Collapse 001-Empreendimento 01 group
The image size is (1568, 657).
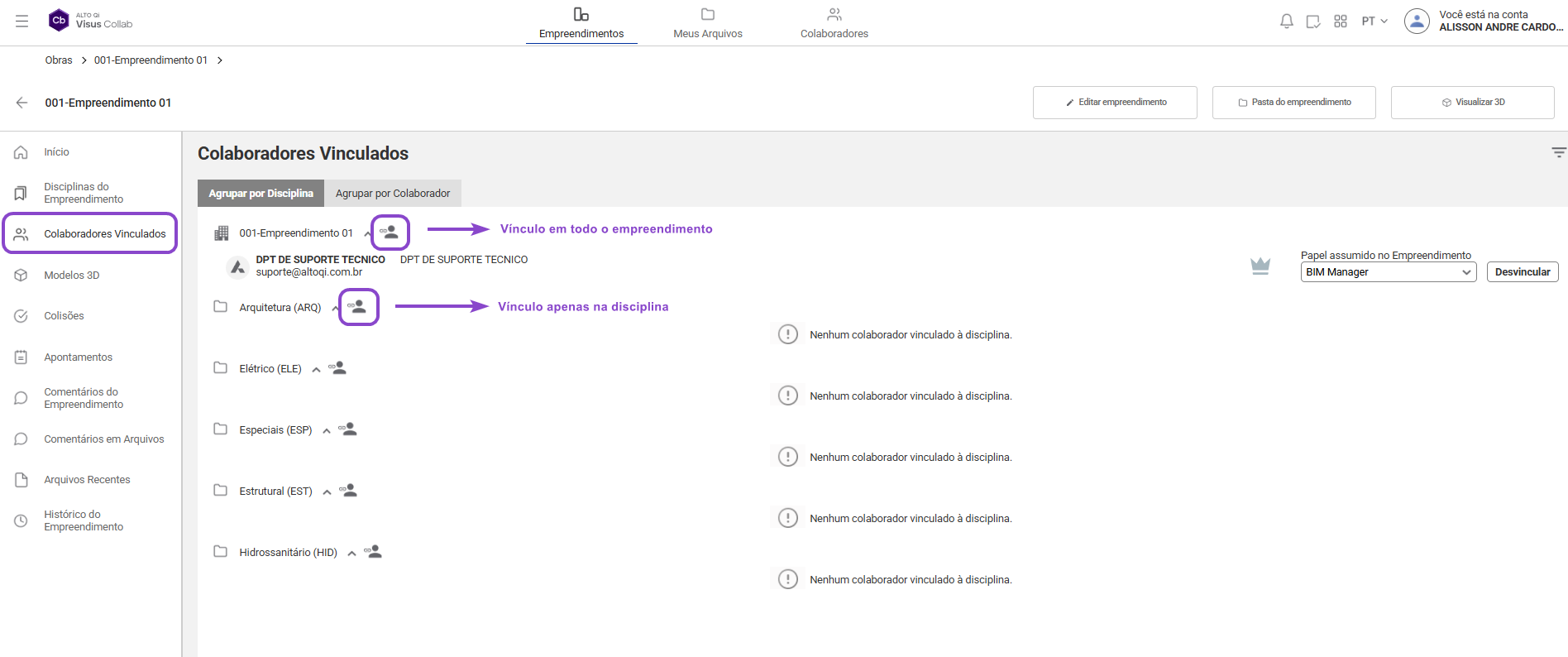[x=367, y=234]
